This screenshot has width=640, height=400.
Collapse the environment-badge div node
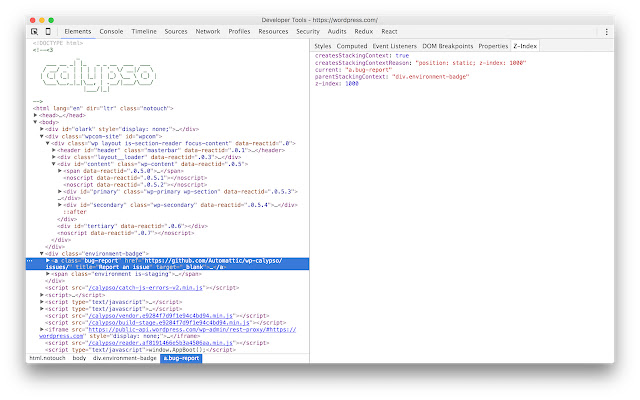(x=42, y=253)
